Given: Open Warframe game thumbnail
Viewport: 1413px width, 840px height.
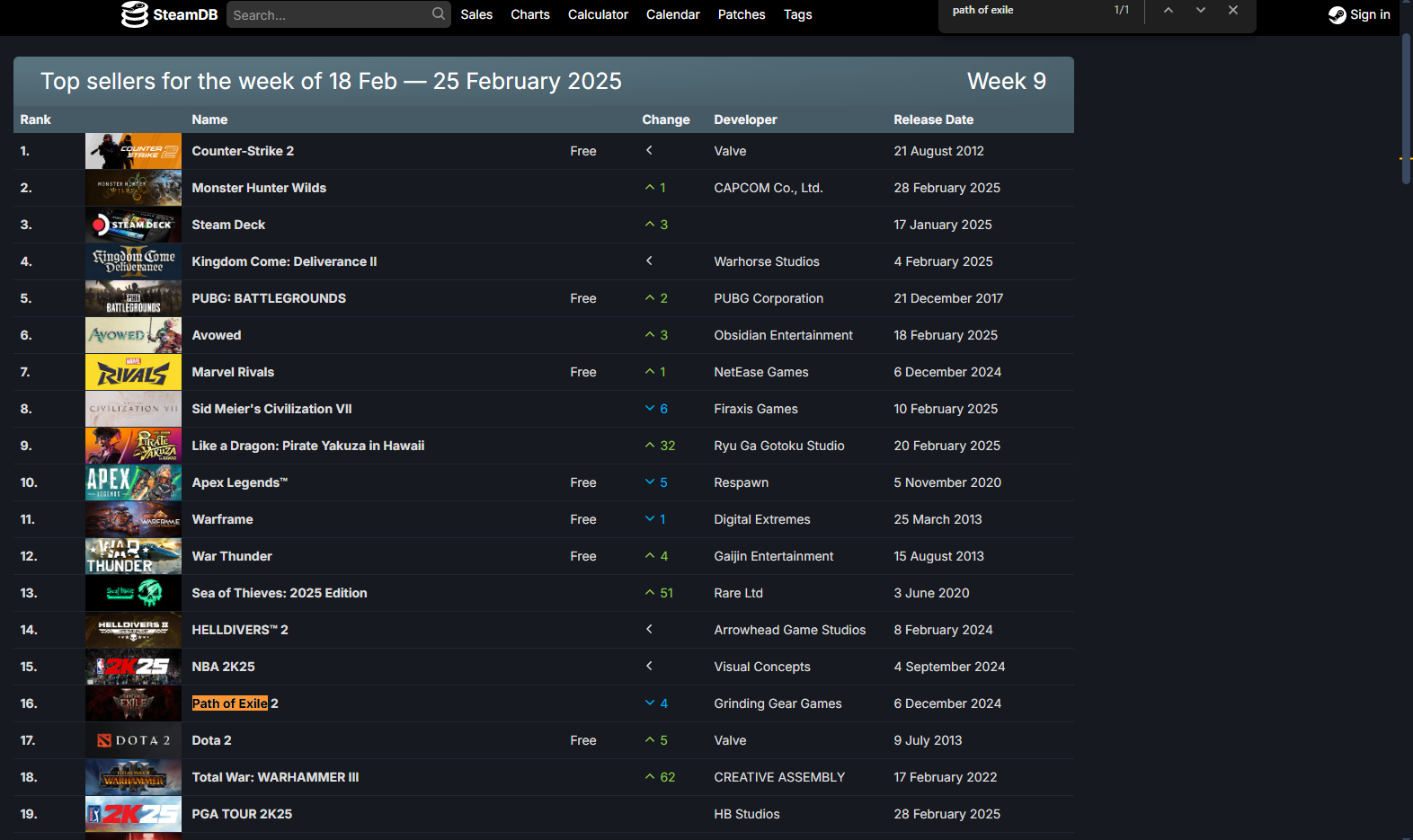Looking at the screenshot, I should [133, 519].
